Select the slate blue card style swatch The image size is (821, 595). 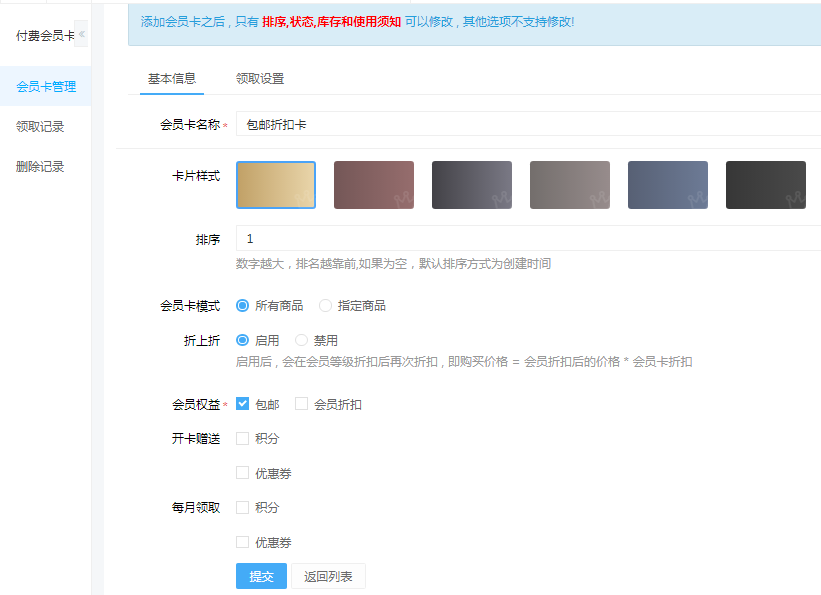[x=668, y=185]
